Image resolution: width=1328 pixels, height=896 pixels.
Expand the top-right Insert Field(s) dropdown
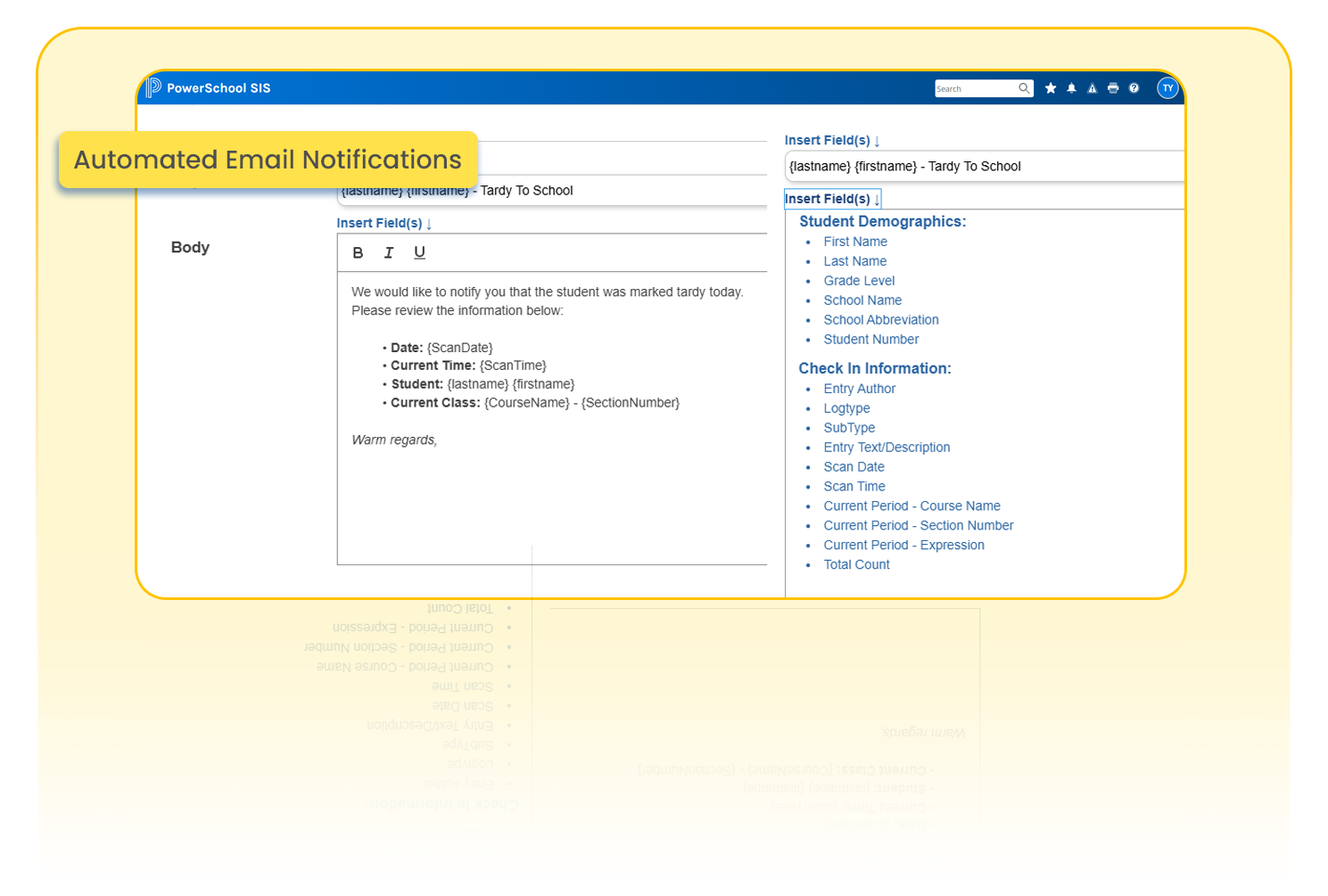(831, 141)
